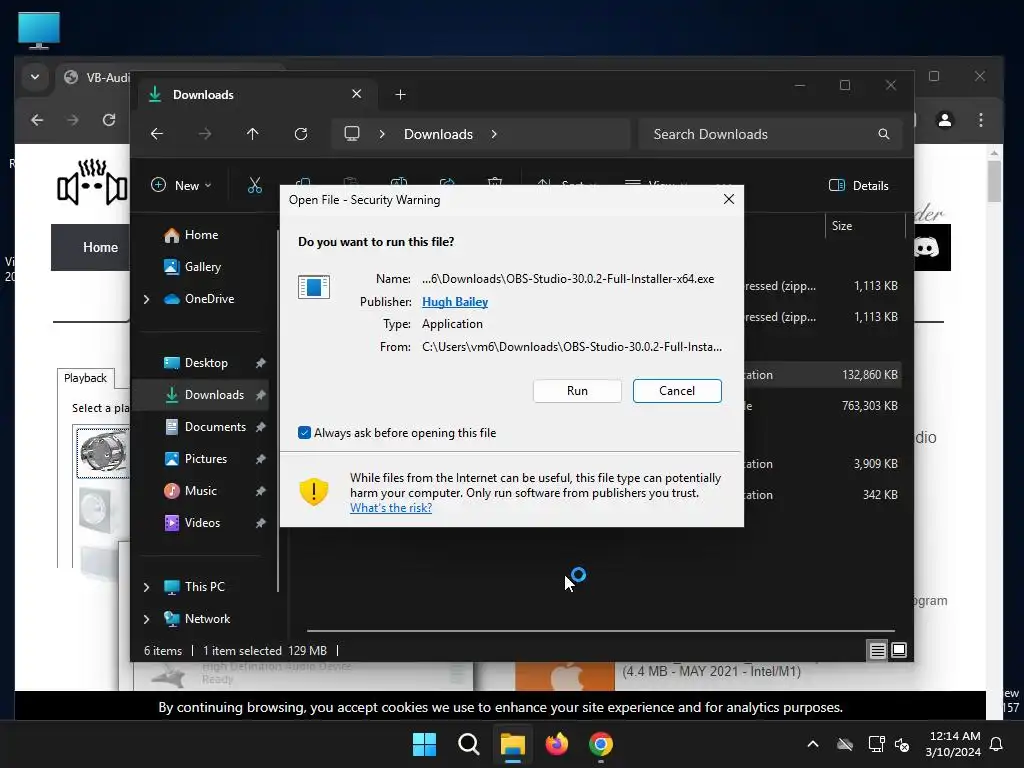Click the pin icon beside Desktop
Screen dimensions: 1024x768
(261, 363)
